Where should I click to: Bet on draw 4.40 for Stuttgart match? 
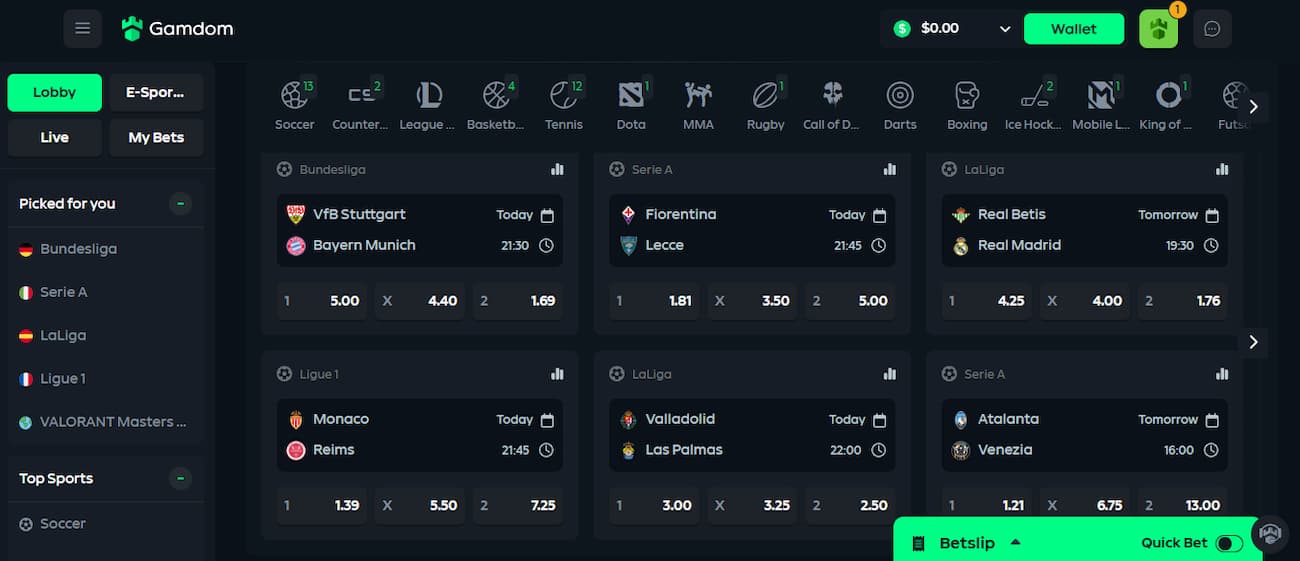[x=420, y=300]
